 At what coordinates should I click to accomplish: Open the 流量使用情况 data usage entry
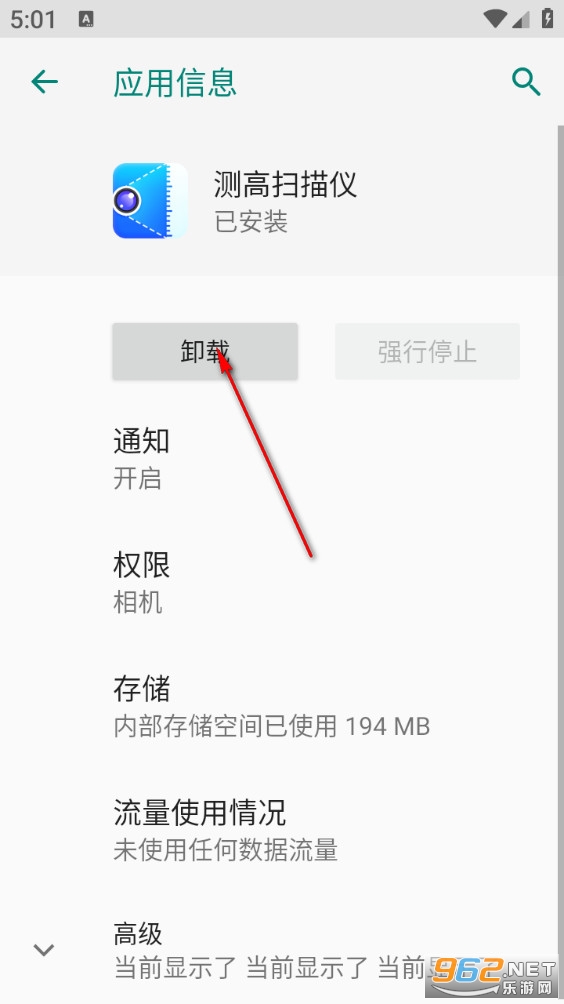(x=282, y=830)
